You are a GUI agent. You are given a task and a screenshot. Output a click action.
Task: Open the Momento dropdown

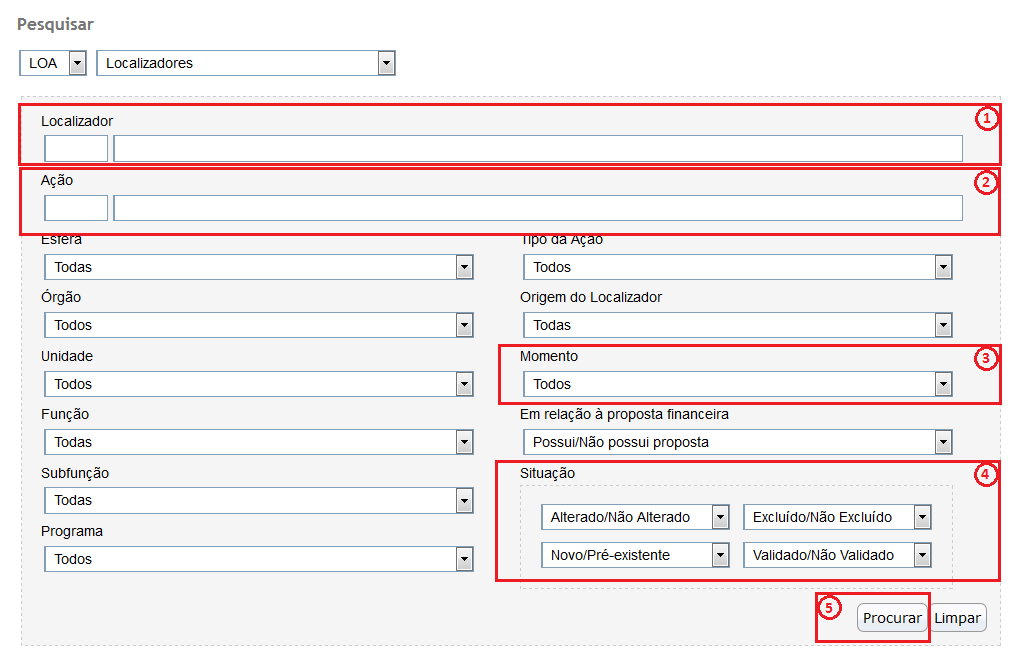click(x=737, y=384)
